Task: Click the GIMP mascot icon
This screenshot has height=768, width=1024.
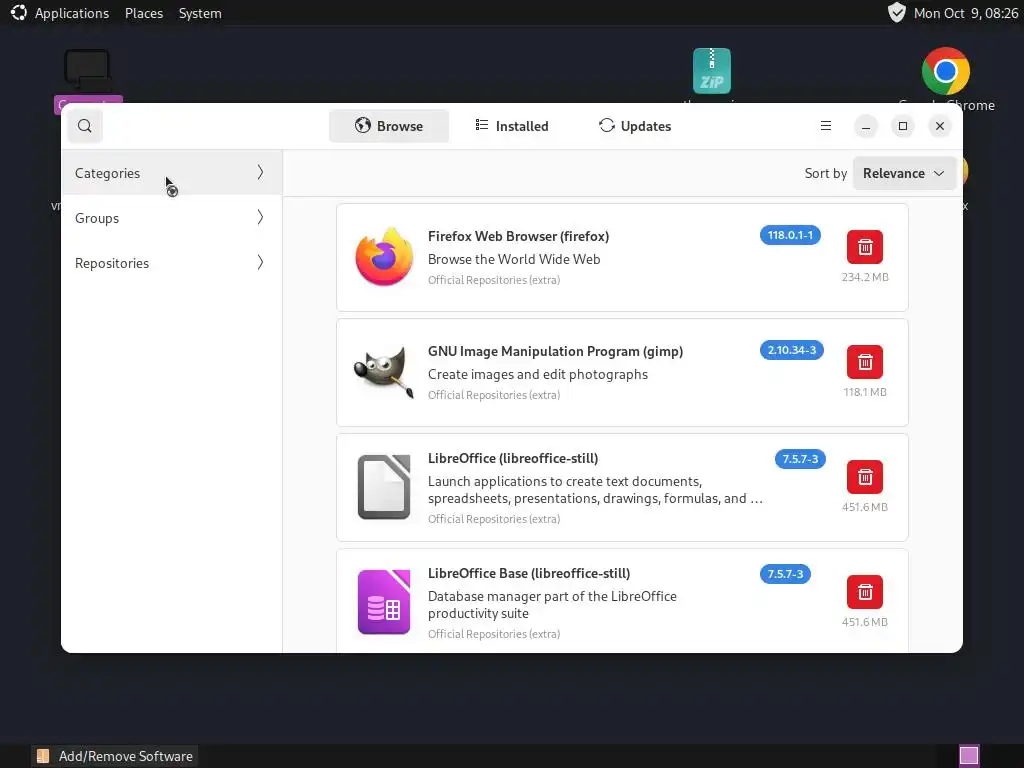Action: pos(384,372)
